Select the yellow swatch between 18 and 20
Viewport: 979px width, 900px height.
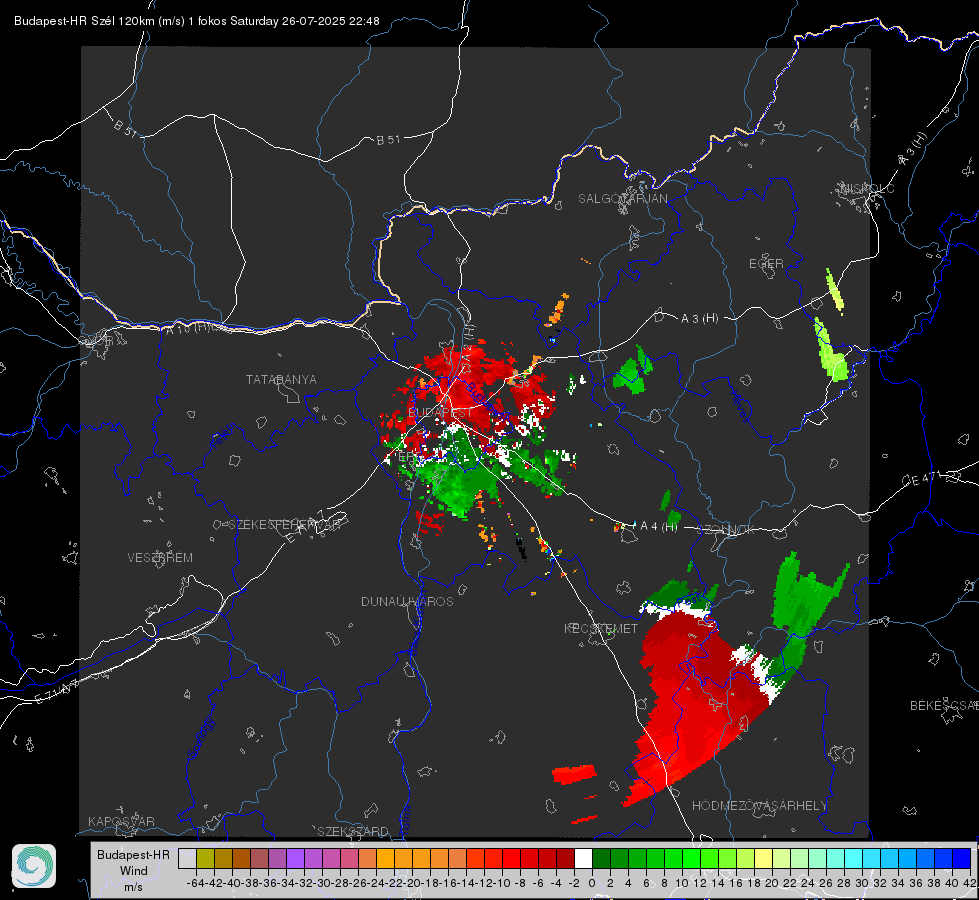pos(764,859)
